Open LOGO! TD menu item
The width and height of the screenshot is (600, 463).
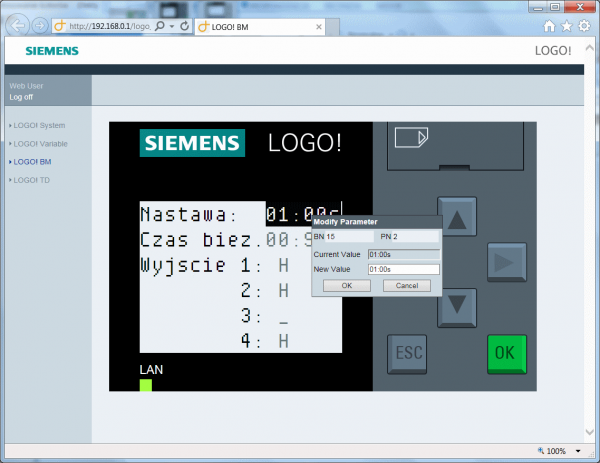click(31, 180)
